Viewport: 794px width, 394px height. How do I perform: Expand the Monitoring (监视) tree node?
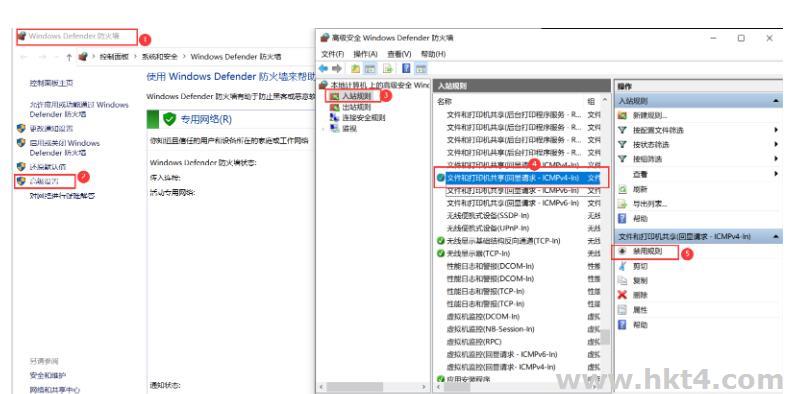tap(324, 129)
